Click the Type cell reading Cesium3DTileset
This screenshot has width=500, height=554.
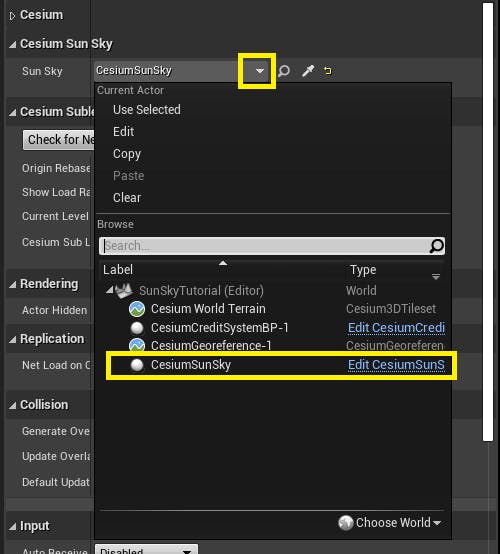click(x=391, y=309)
